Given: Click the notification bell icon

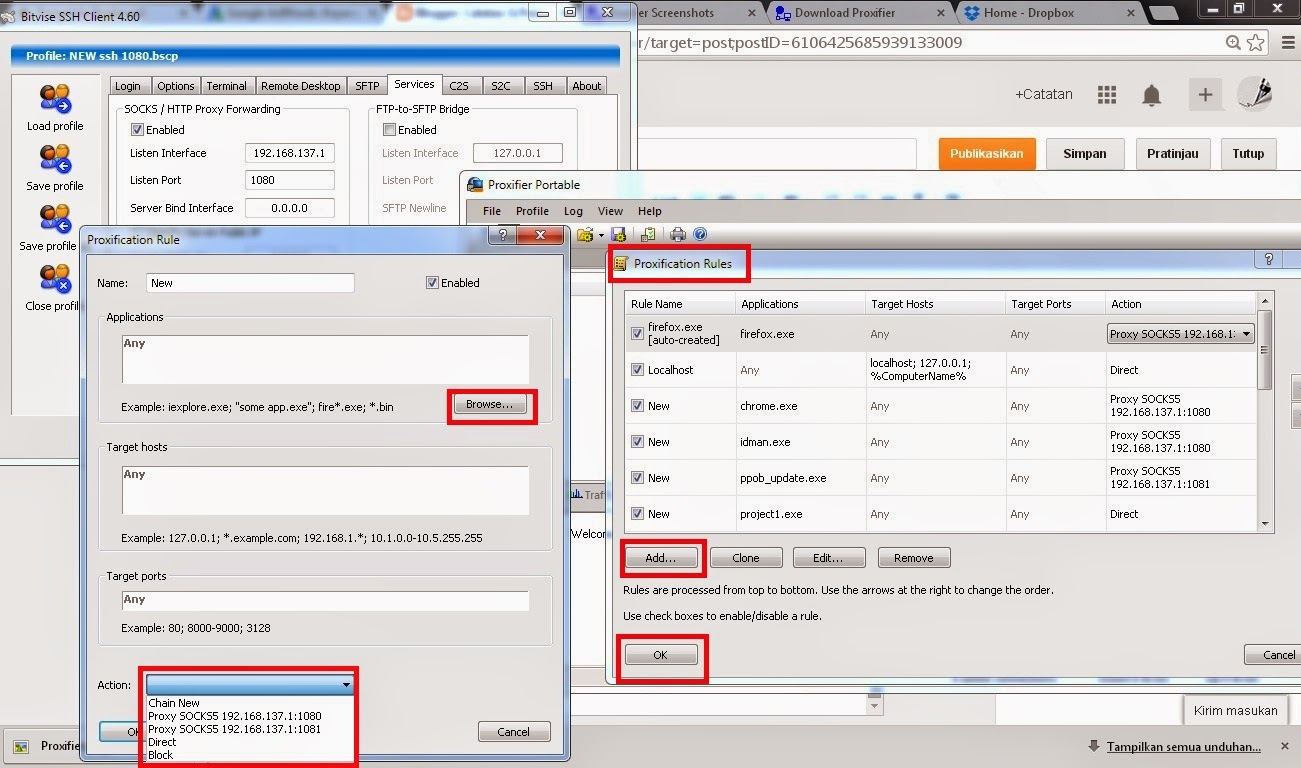Looking at the screenshot, I should tap(1152, 95).
